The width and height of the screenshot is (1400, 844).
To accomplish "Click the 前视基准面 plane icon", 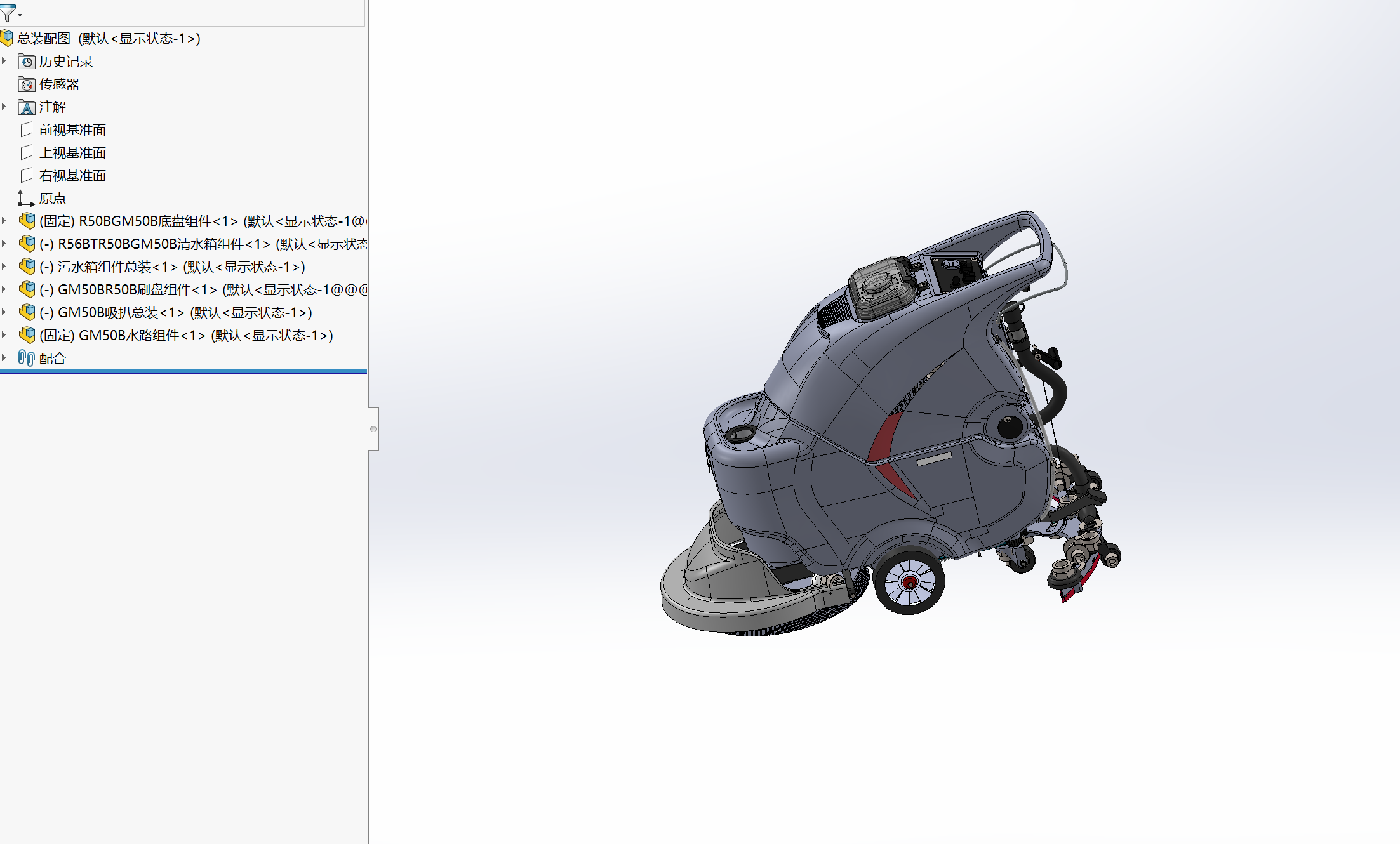I will coord(27,130).
